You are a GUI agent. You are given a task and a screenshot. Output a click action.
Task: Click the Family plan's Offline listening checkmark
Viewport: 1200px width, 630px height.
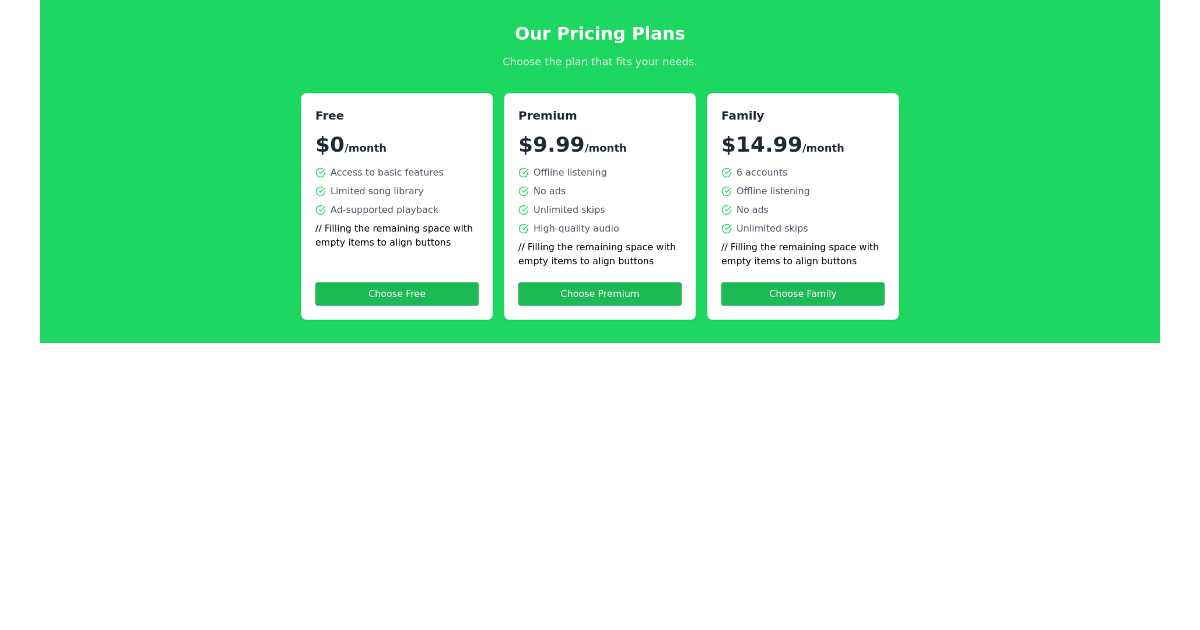pos(727,191)
